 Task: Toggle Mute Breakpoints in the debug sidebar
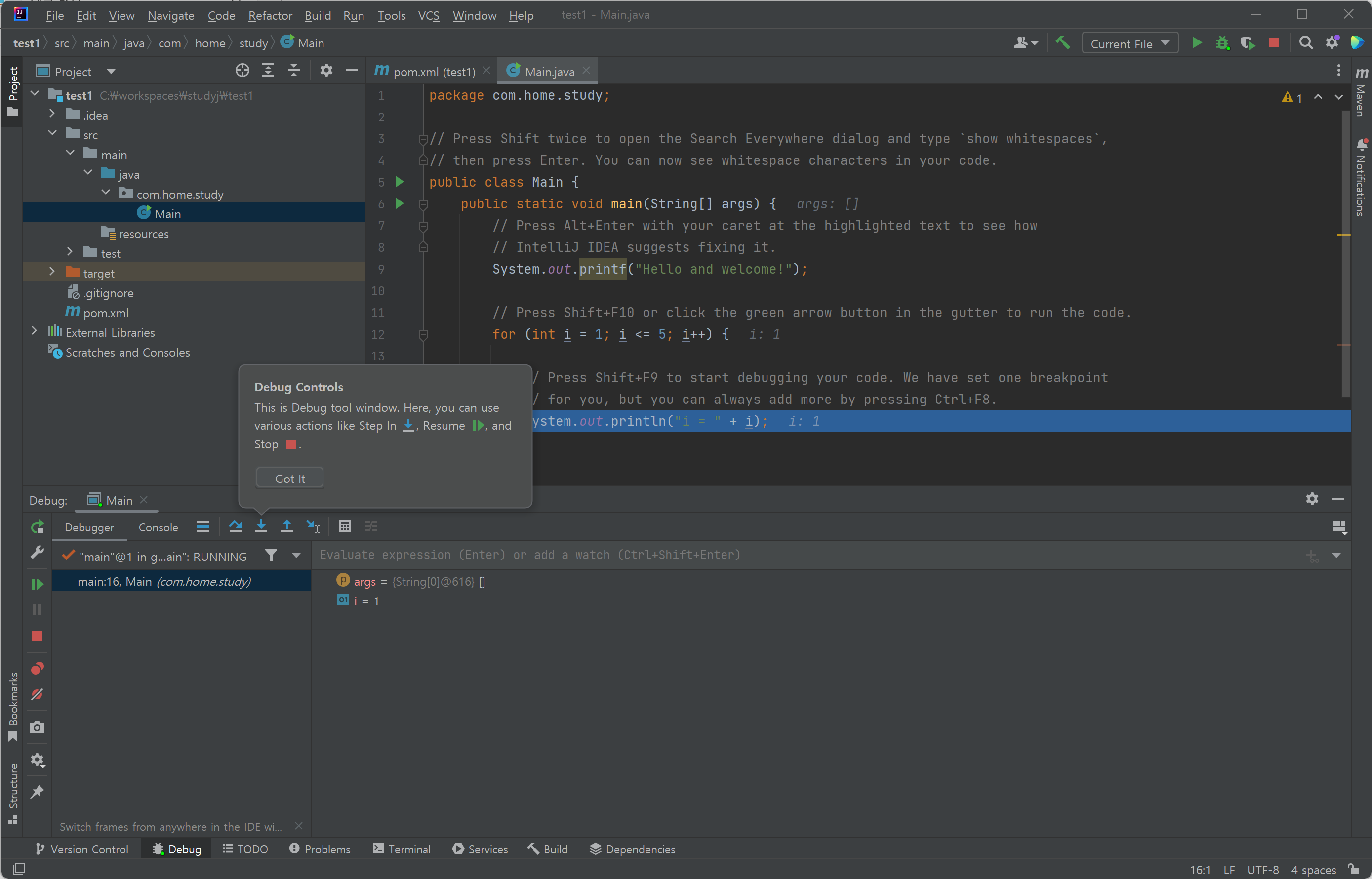(37, 695)
